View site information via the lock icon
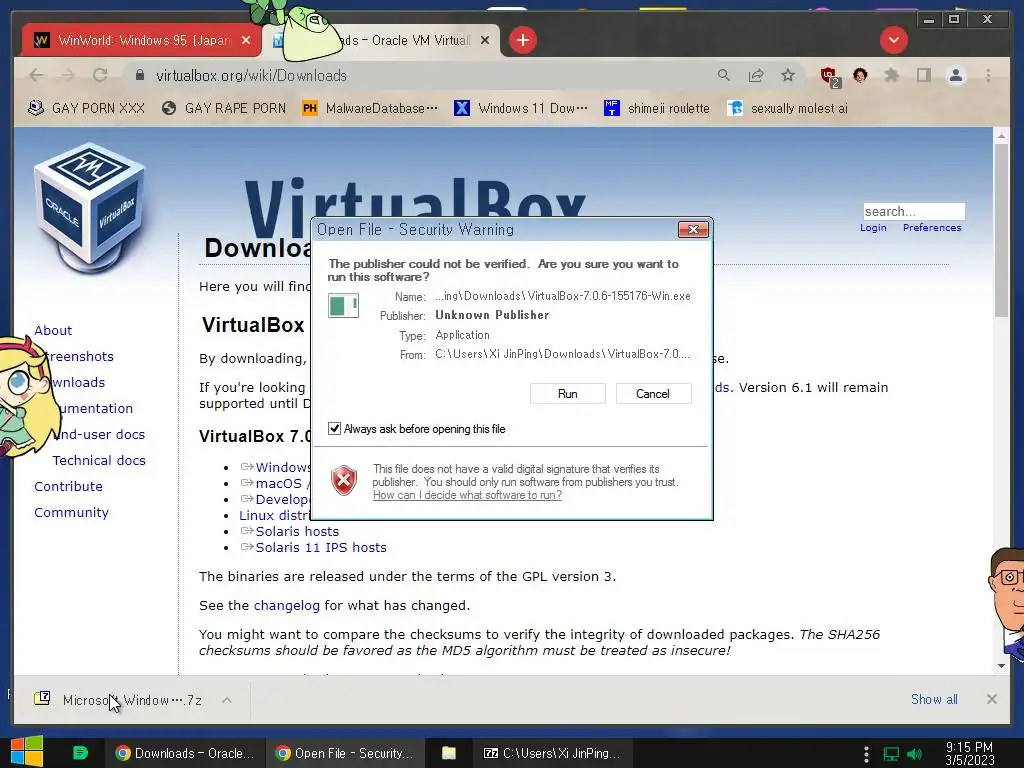 [x=139, y=76]
